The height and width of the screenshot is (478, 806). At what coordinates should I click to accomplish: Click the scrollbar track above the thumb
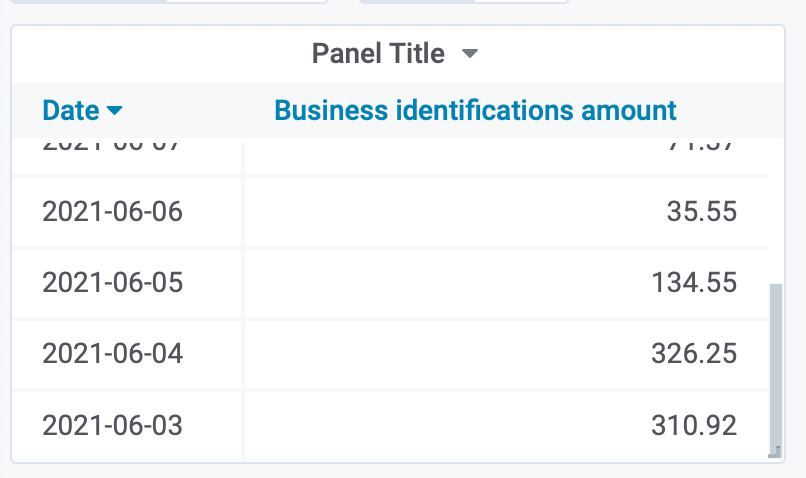[x=776, y=211]
